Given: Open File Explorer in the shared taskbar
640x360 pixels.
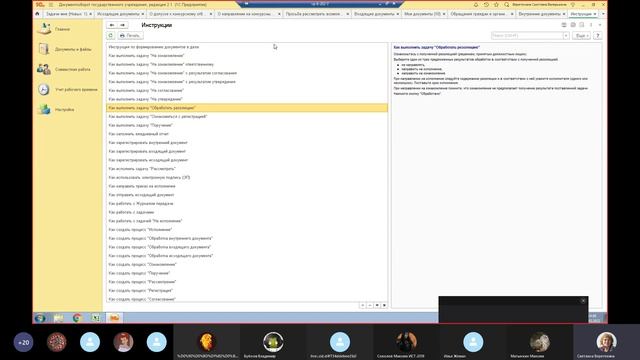Looking at the screenshot, I should coord(58,318).
